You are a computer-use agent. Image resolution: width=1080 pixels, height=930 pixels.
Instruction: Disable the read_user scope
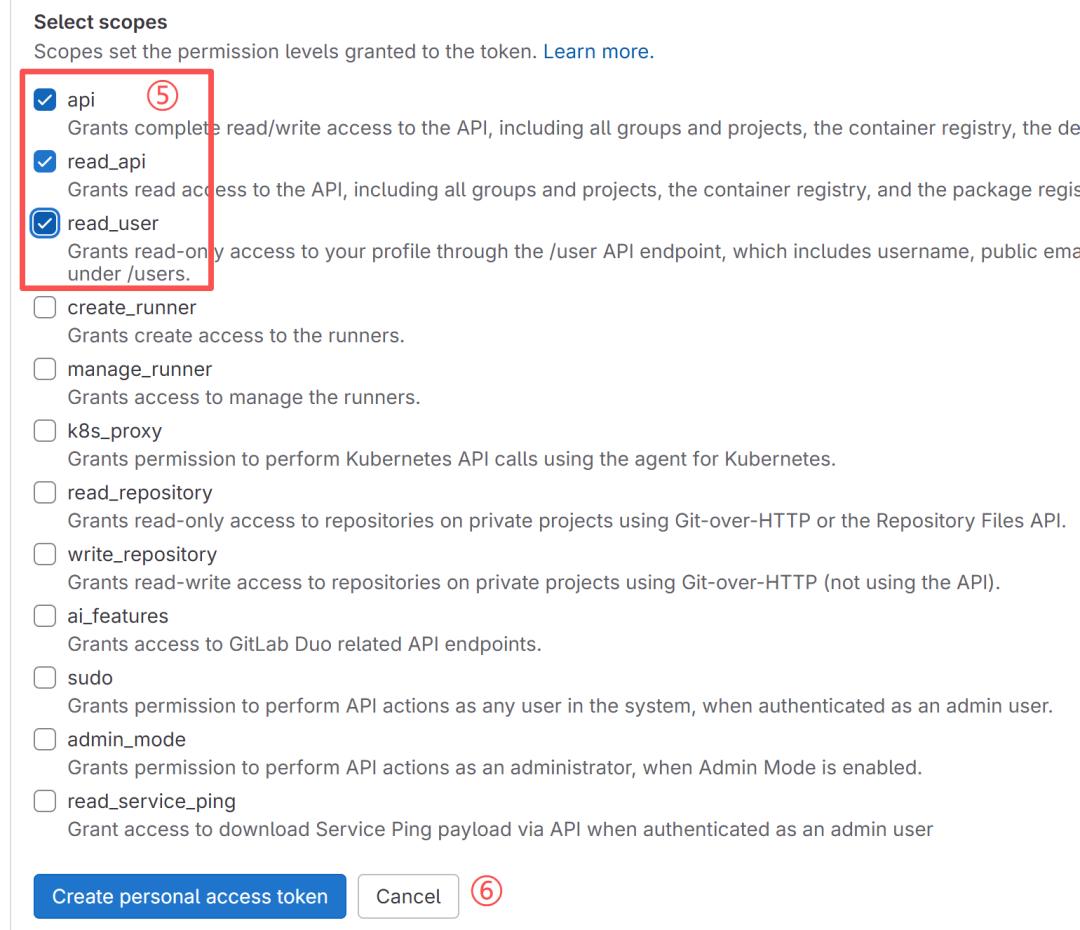coord(44,223)
